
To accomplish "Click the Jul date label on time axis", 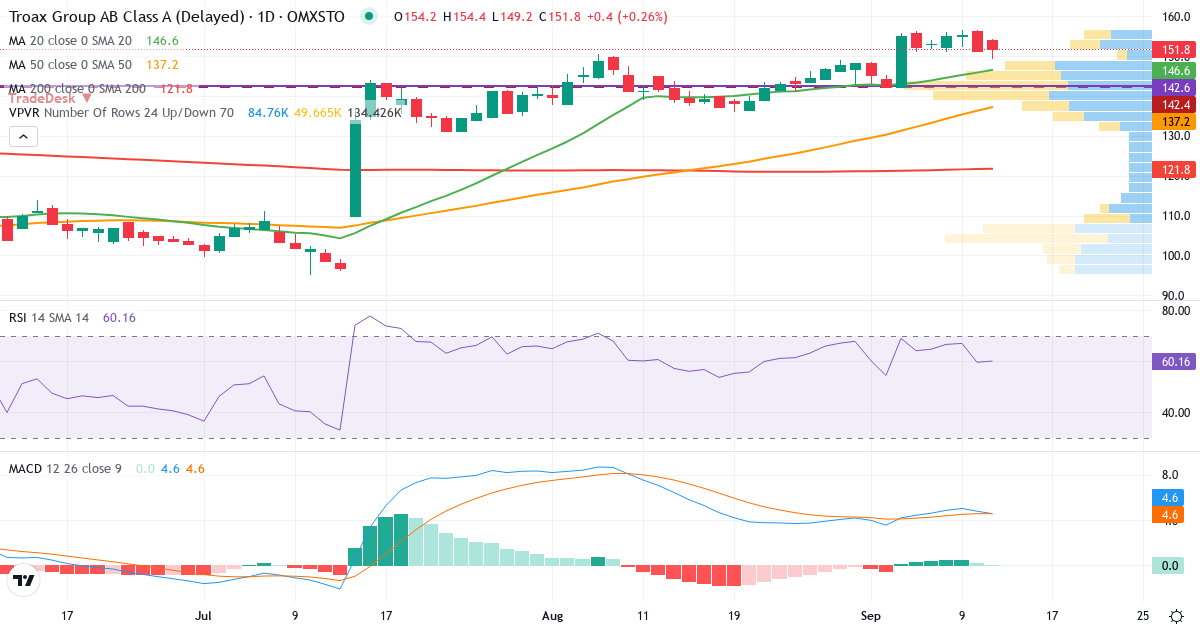I will (205, 616).
